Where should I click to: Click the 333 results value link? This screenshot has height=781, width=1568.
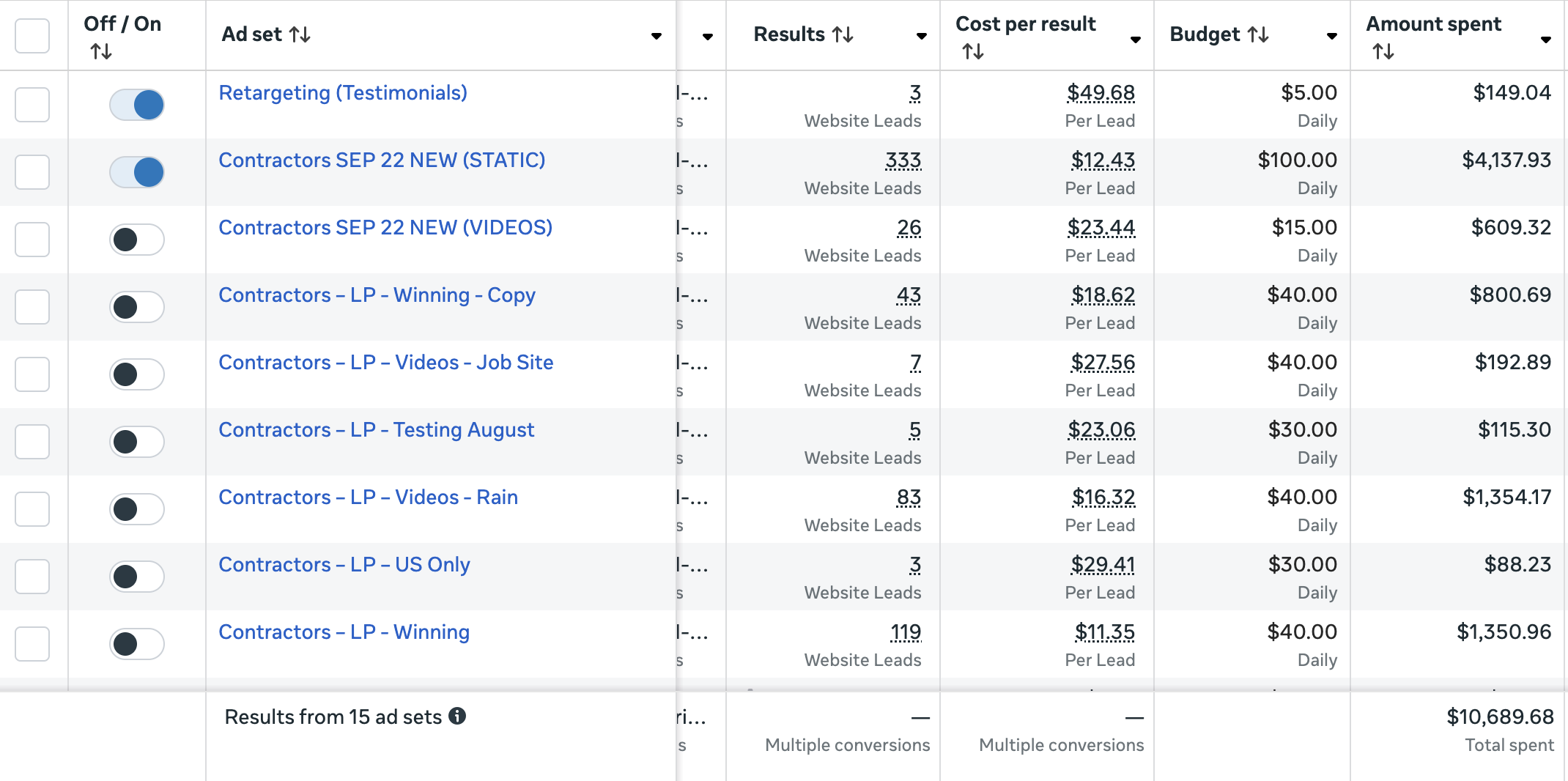pos(903,160)
